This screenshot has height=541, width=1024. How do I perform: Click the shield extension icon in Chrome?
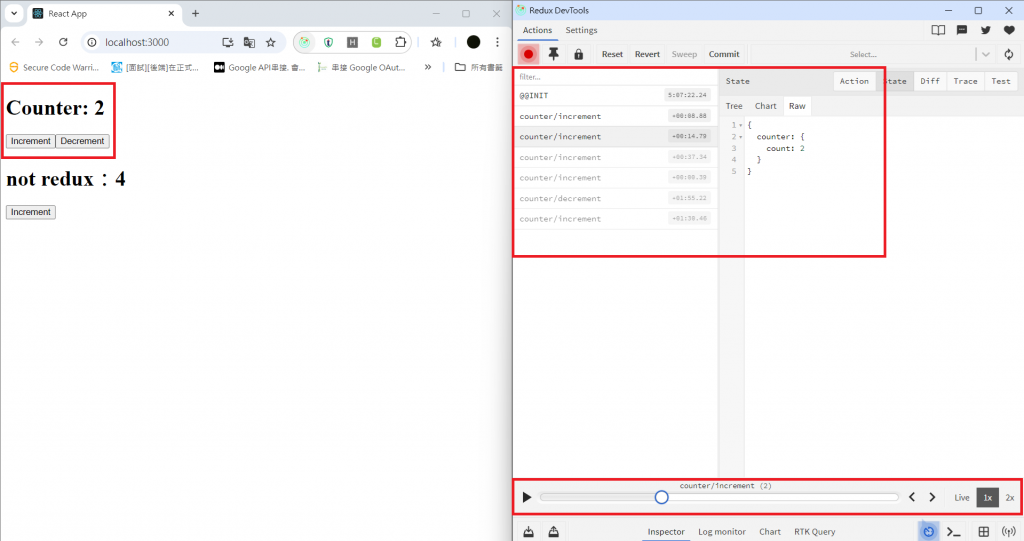328,42
